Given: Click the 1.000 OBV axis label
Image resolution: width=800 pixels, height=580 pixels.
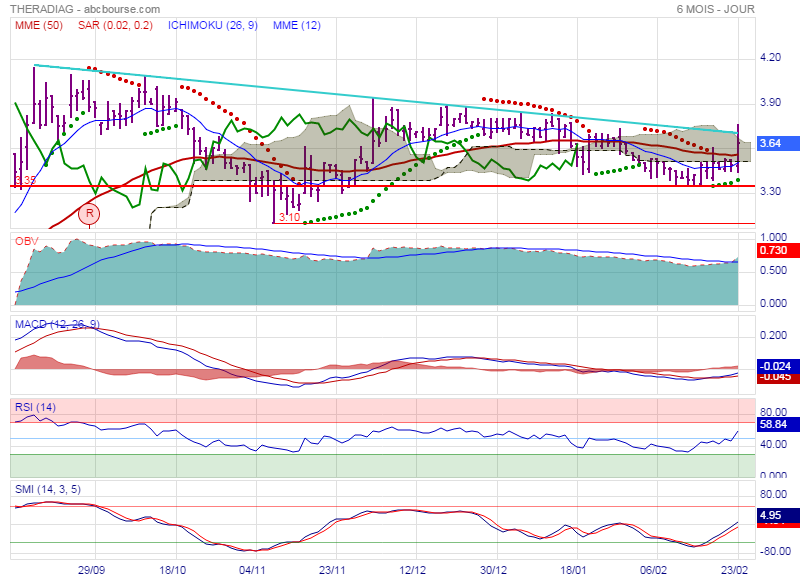Looking at the screenshot, I should tap(773, 237).
